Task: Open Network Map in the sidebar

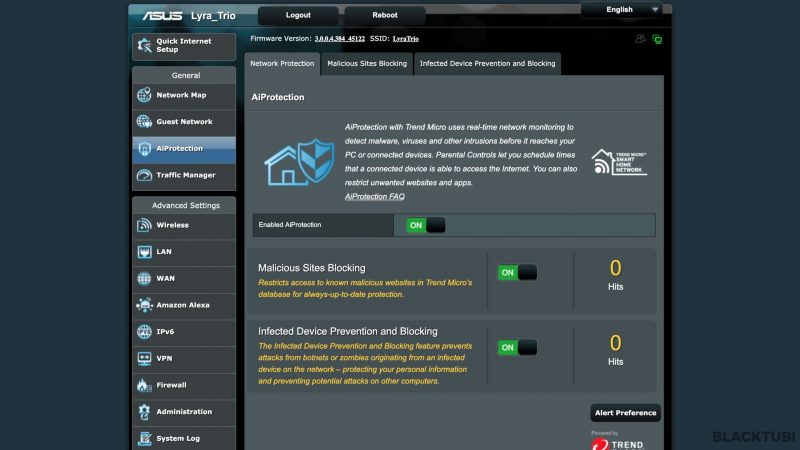Action: (184, 95)
